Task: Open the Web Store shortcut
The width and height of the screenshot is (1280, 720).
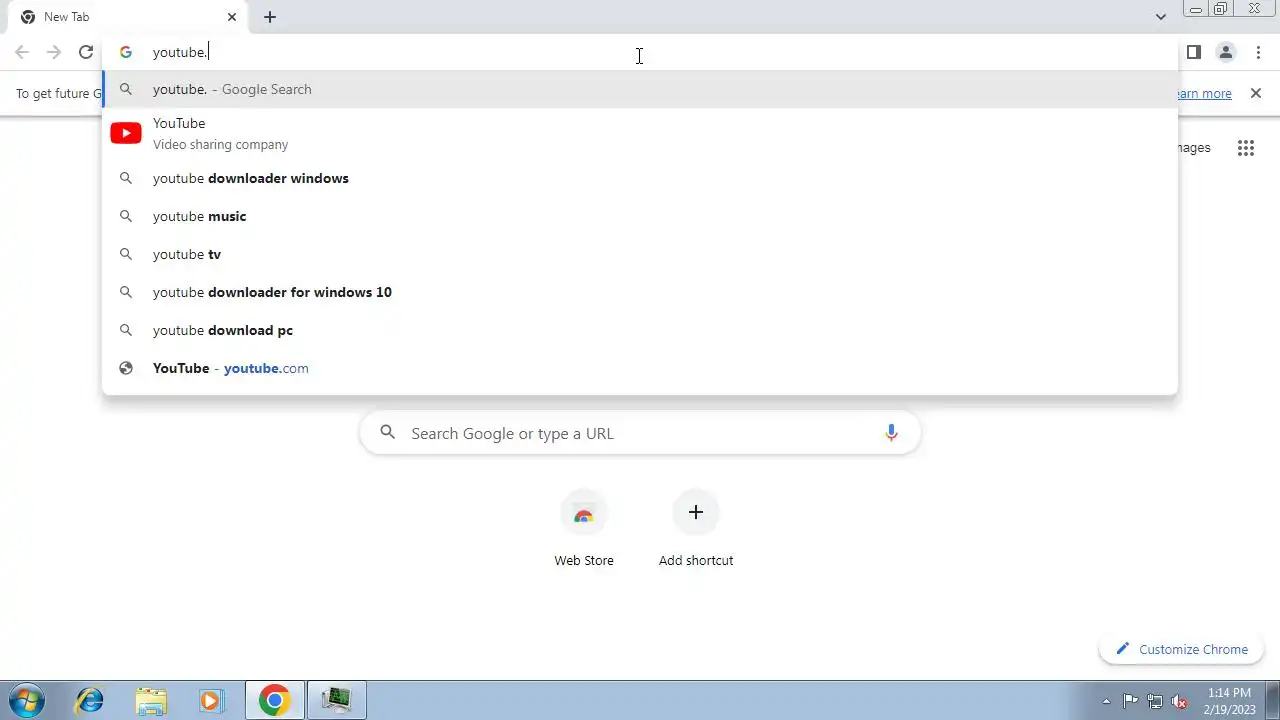Action: pos(584,530)
